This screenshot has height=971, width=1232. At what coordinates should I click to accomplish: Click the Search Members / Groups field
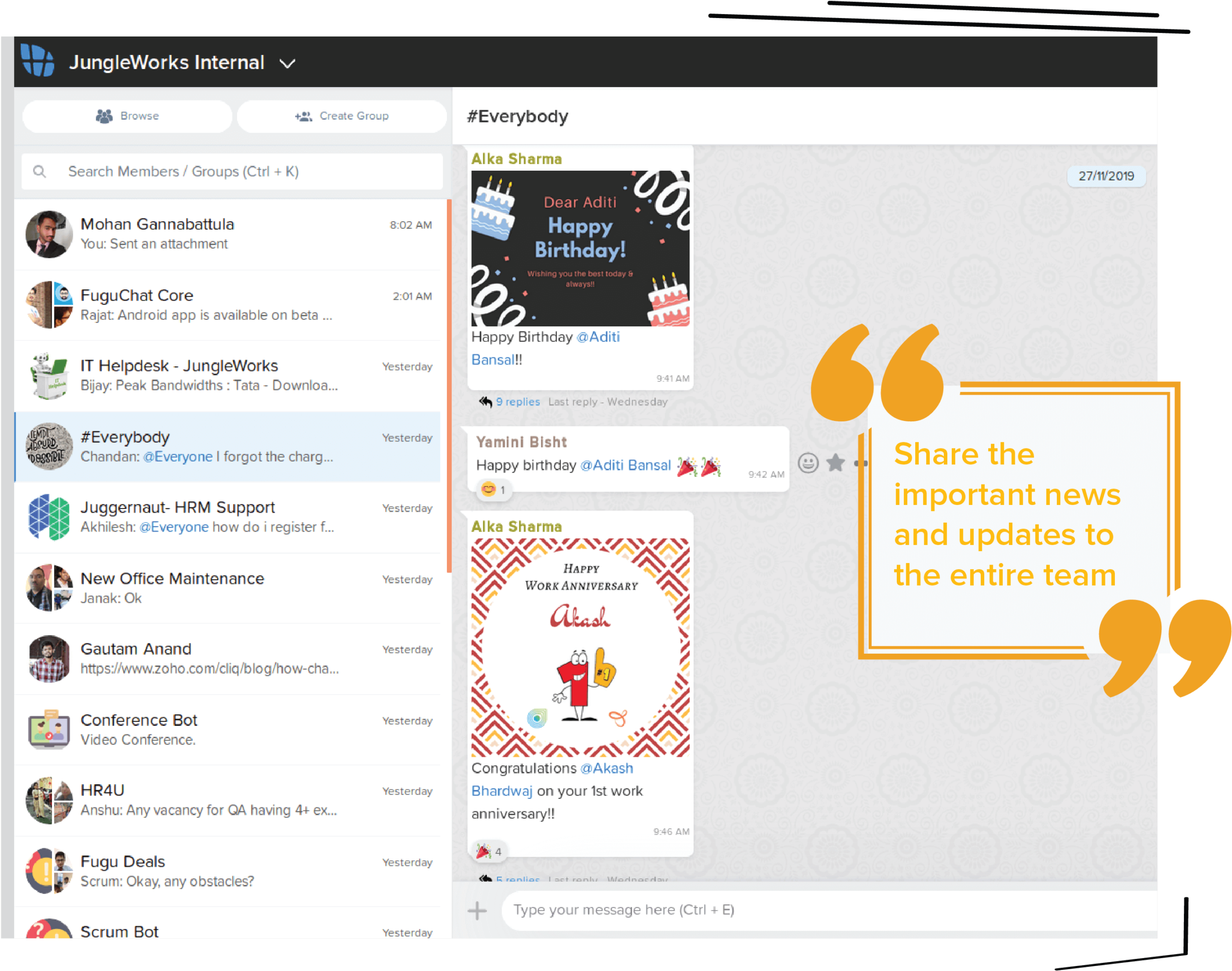(x=232, y=171)
